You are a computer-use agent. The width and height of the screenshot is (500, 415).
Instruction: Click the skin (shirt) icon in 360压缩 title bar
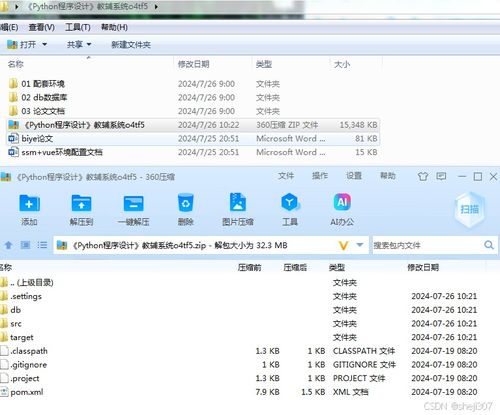(x=423, y=176)
